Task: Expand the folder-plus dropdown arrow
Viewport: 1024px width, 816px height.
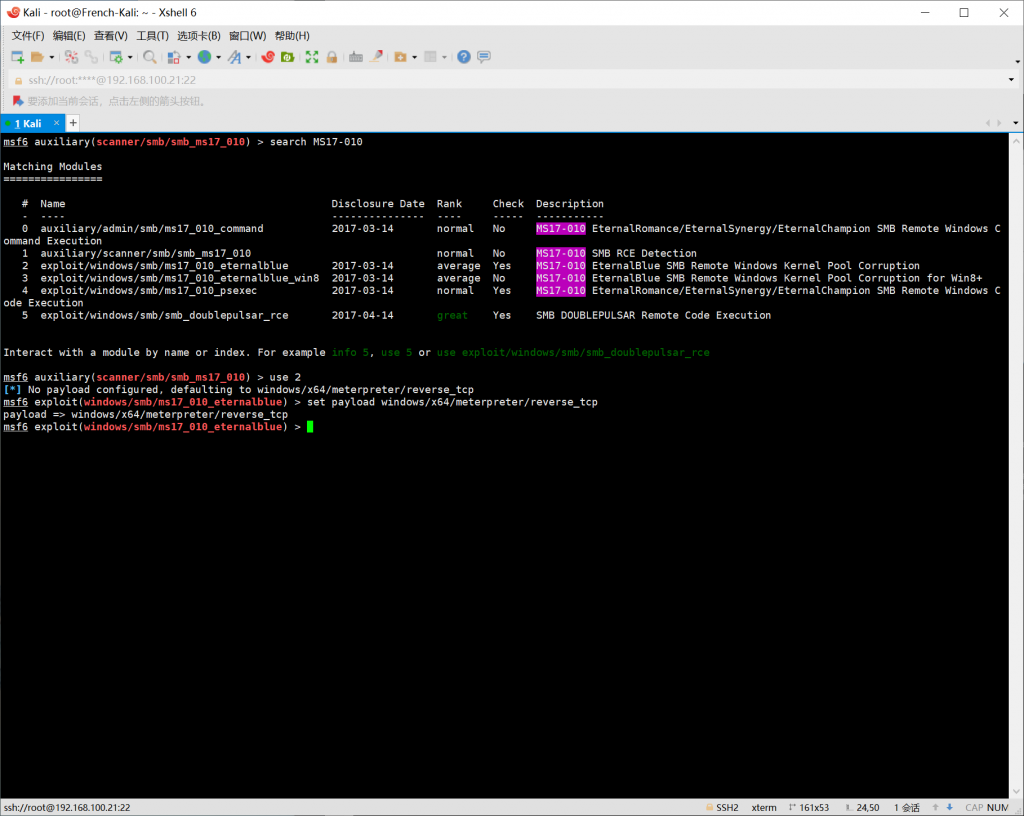Action: 414,57
